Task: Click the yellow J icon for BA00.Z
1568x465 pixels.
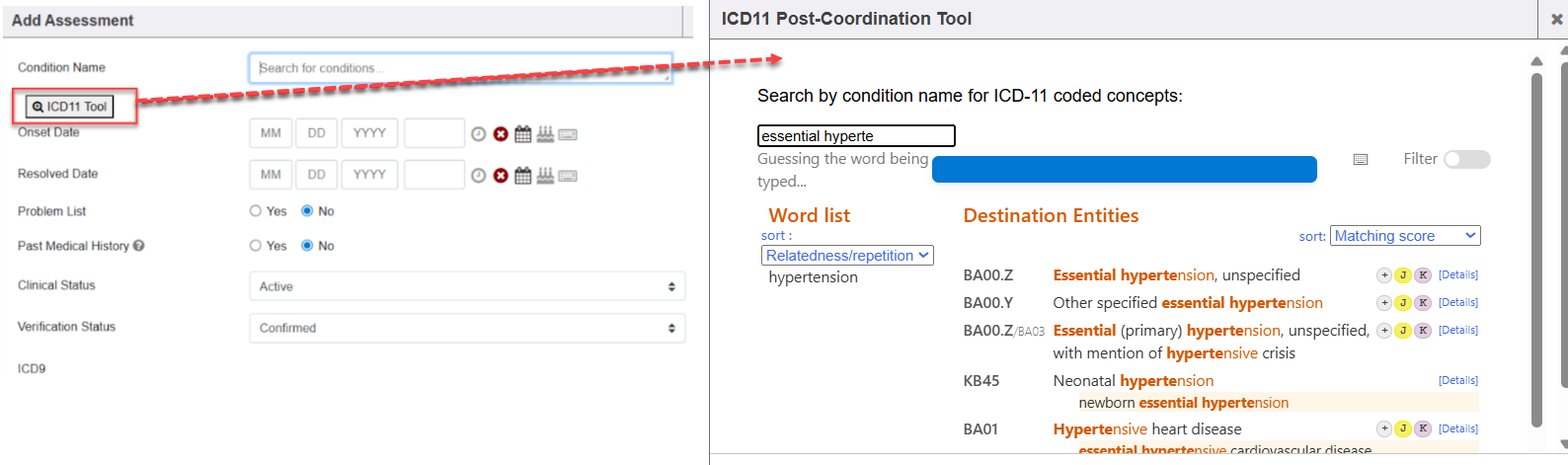Action: click(1403, 275)
